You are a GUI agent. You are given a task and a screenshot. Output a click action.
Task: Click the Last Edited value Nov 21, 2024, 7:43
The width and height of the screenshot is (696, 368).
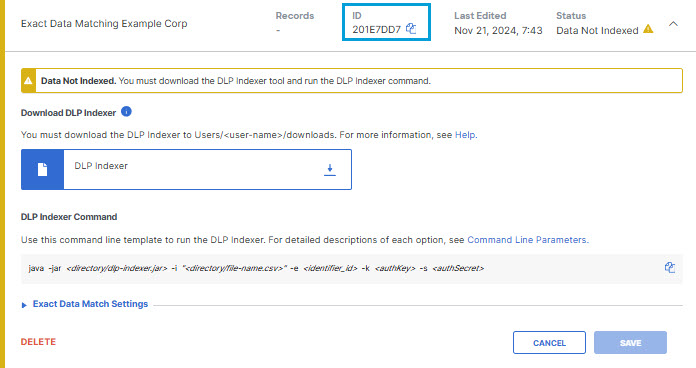point(498,31)
